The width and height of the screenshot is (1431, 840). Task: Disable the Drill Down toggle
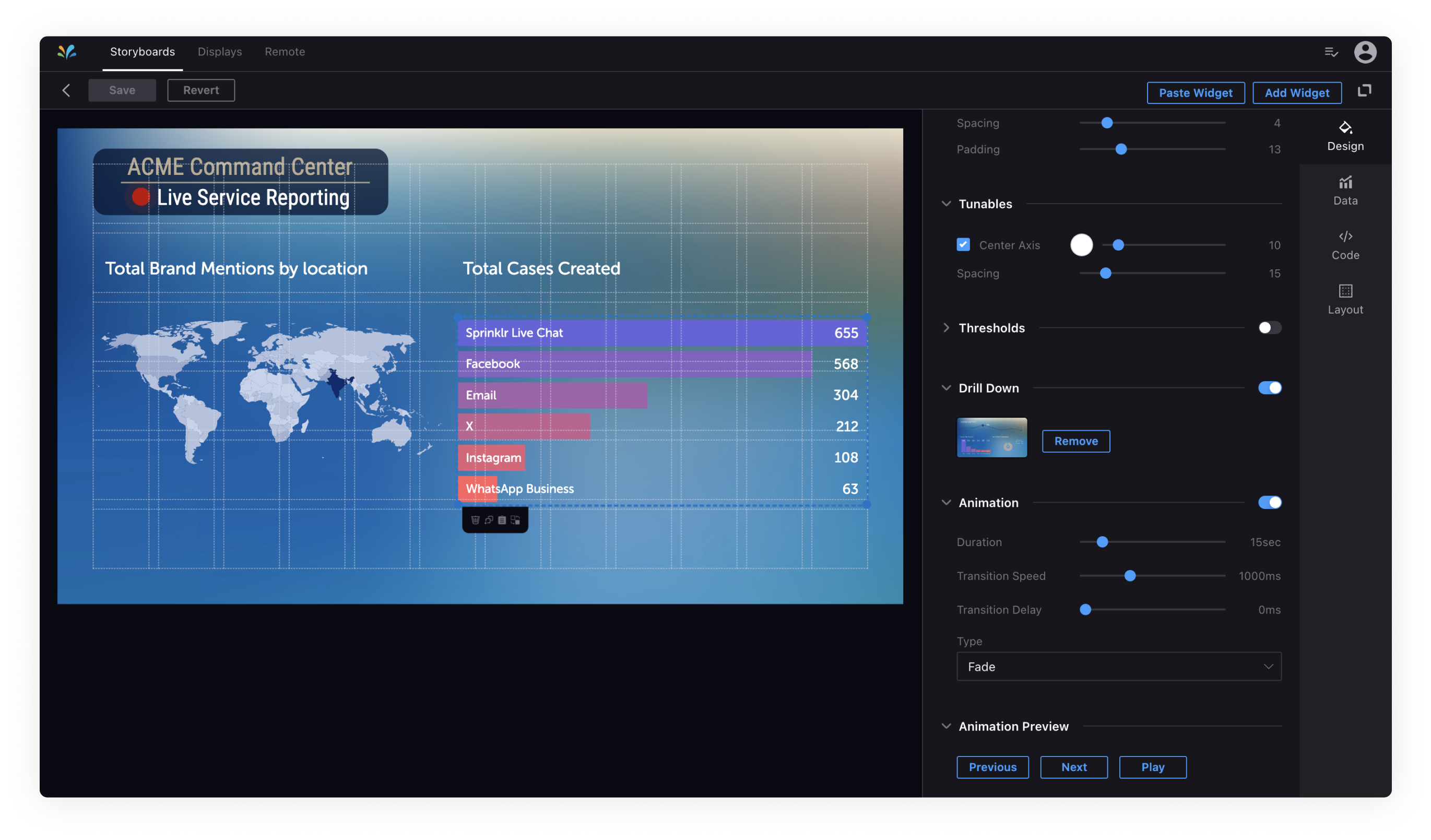(1271, 387)
